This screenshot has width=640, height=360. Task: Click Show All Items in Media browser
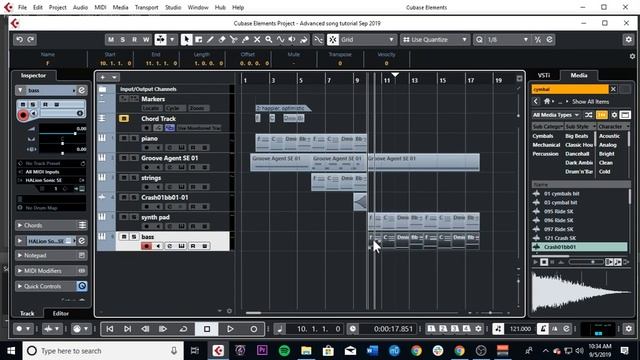pyautogui.click(x=590, y=102)
